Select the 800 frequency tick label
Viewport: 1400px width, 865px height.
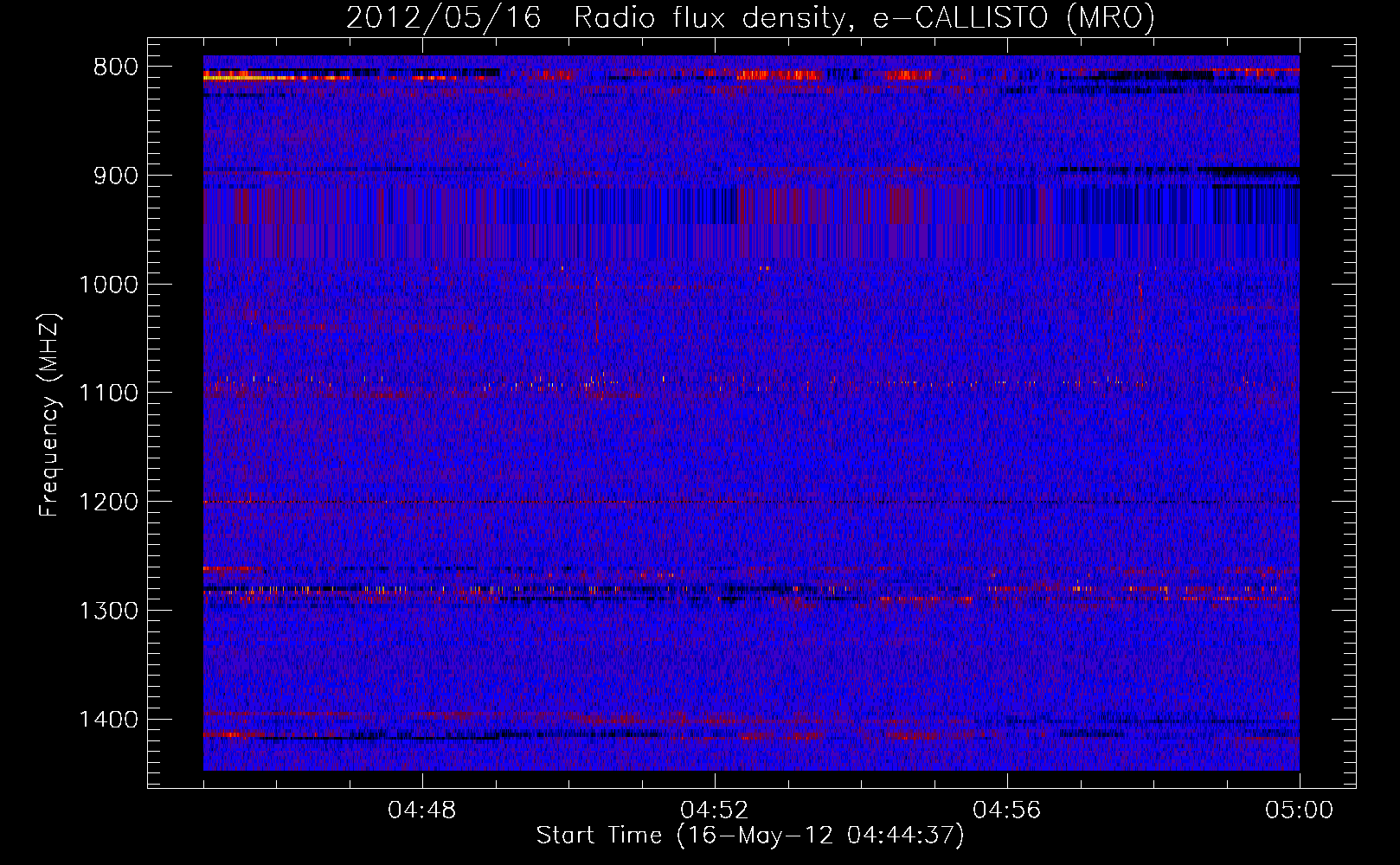116,67
